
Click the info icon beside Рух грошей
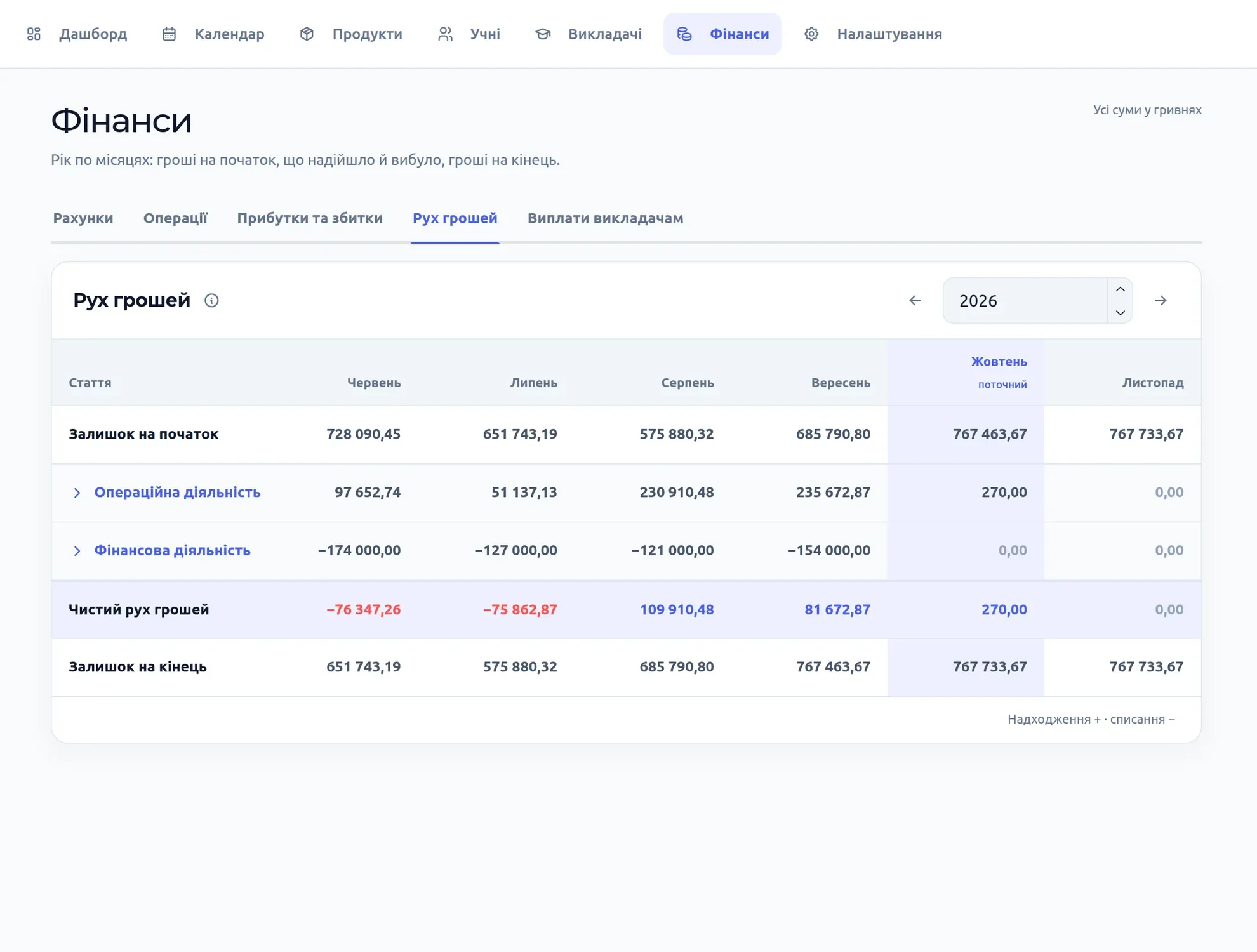pos(211,300)
